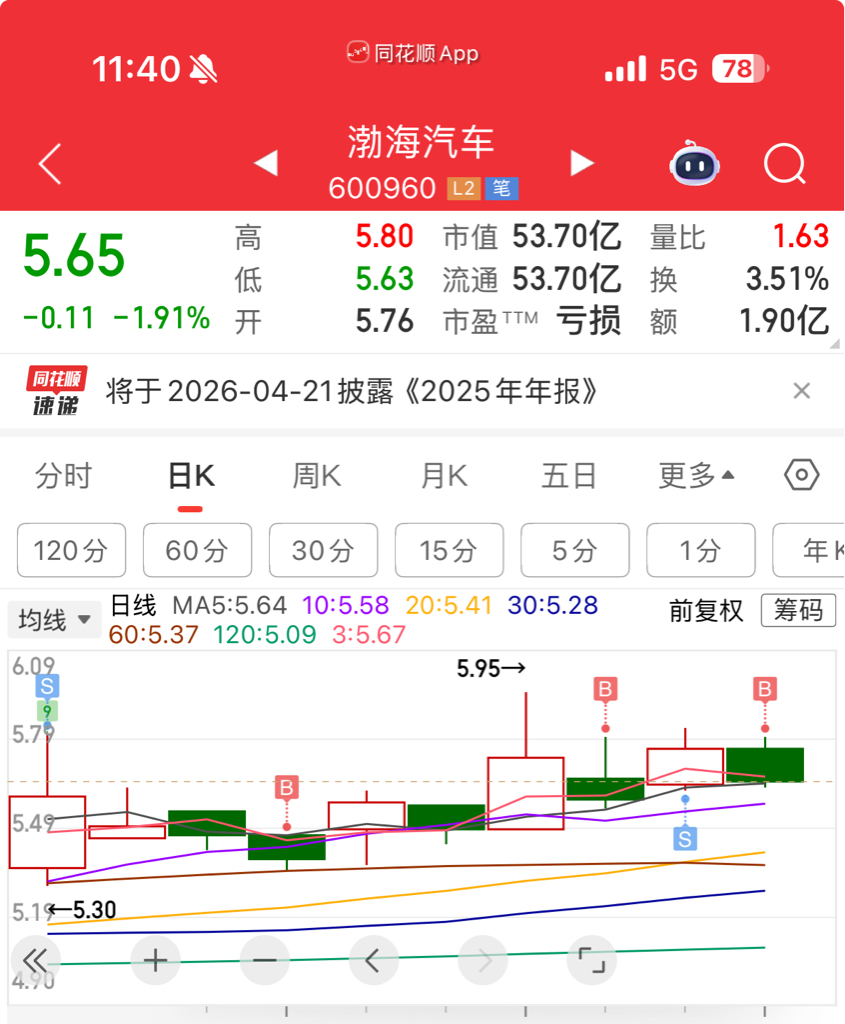Move chart right with arrow button
This screenshot has width=845, height=1024.
[483, 961]
